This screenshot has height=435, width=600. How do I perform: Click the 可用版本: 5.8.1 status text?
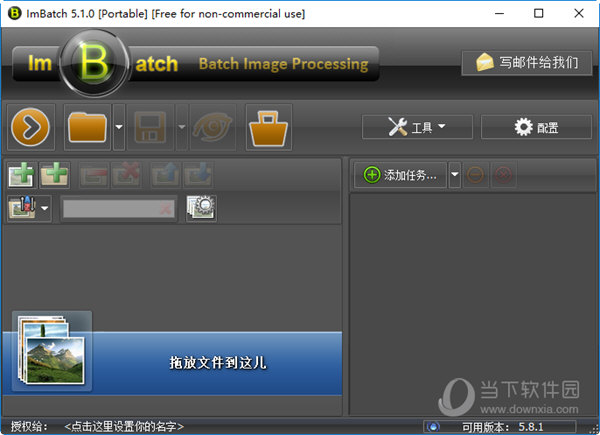[502, 427]
